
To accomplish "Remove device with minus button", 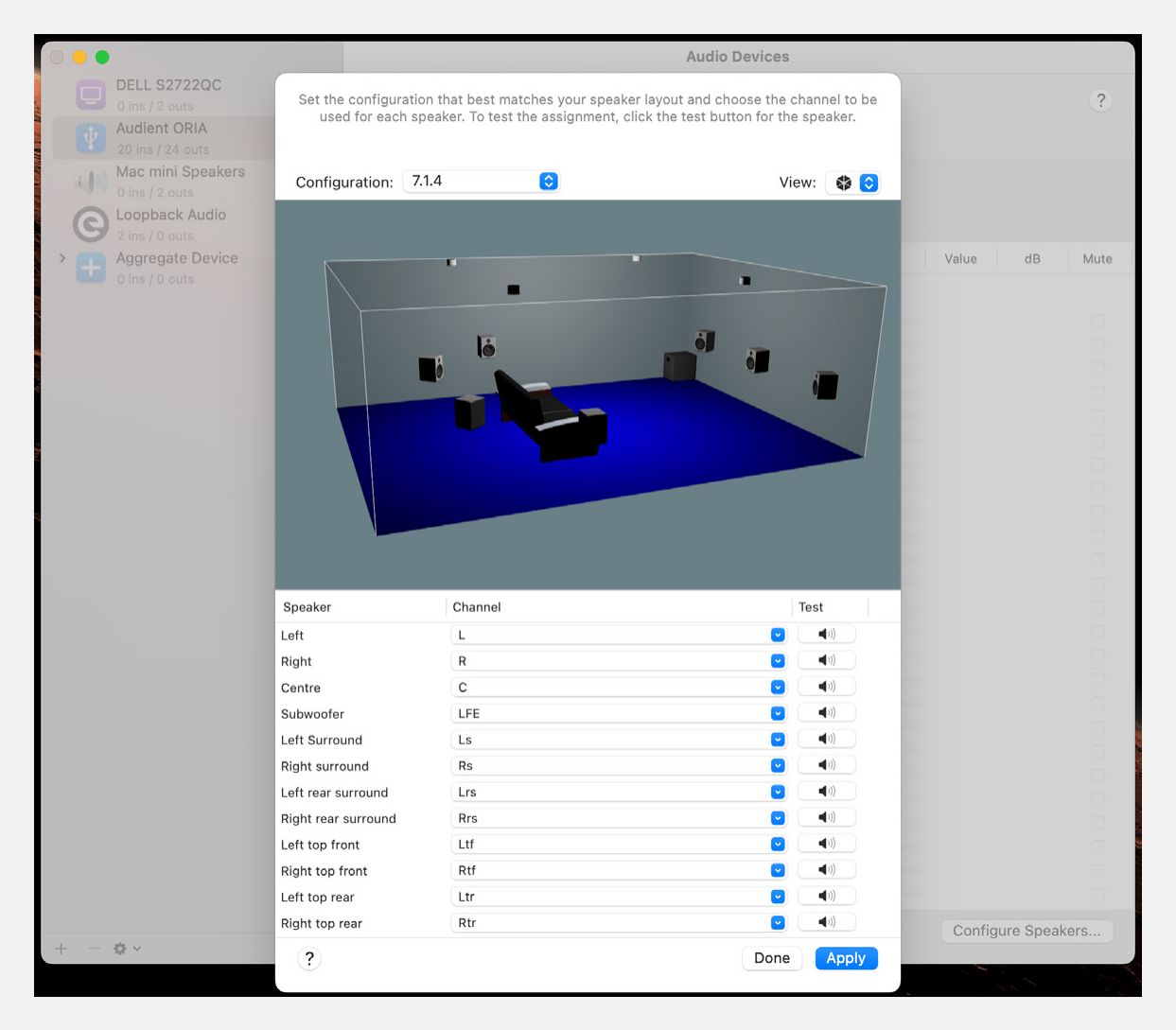I will [94, 949].
